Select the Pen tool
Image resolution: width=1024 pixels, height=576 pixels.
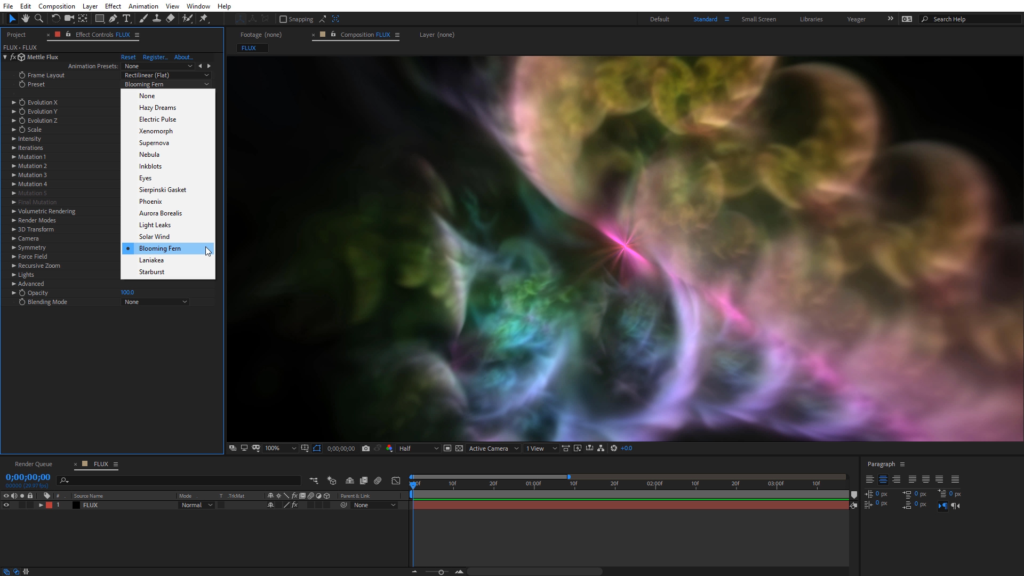(113, 18)
